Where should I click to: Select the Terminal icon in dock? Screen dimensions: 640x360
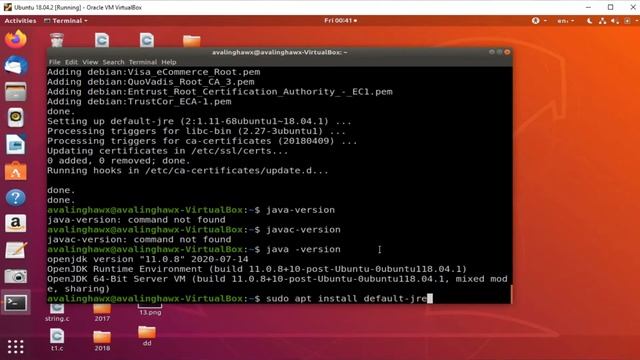16,303
